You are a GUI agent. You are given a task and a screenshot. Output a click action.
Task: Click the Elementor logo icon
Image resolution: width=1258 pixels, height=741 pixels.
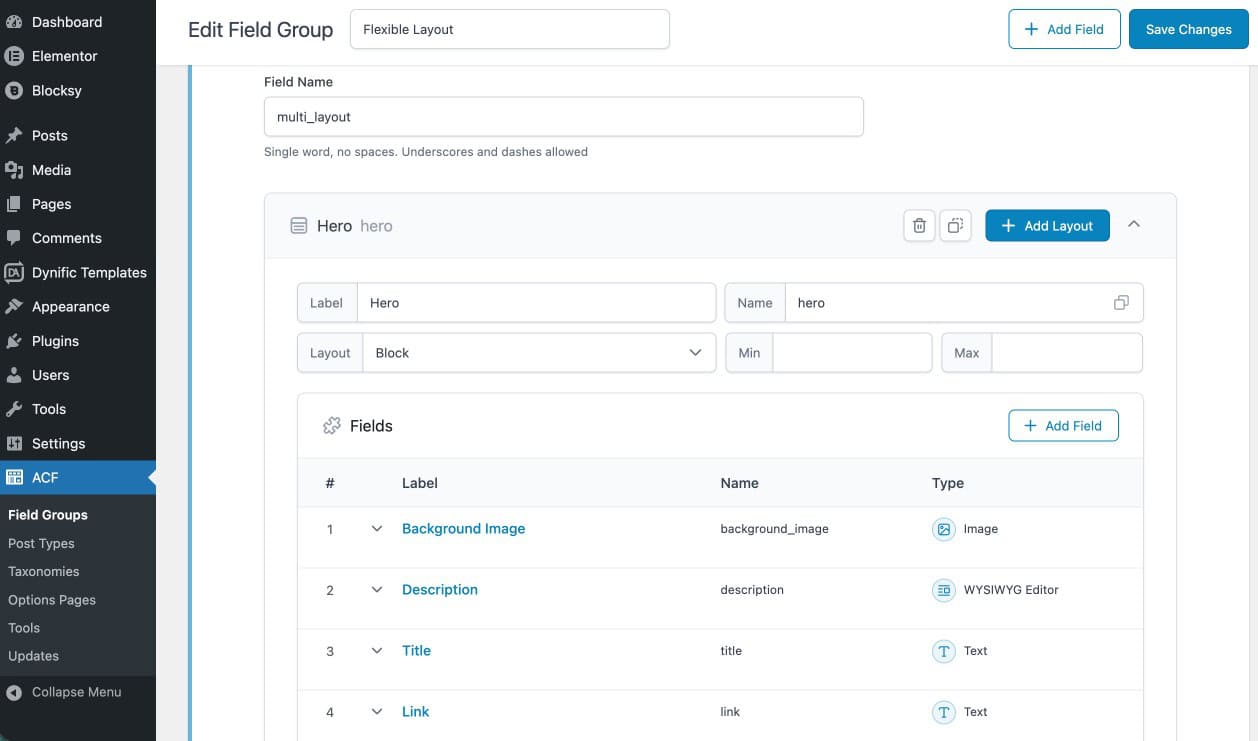pos(14,56)
